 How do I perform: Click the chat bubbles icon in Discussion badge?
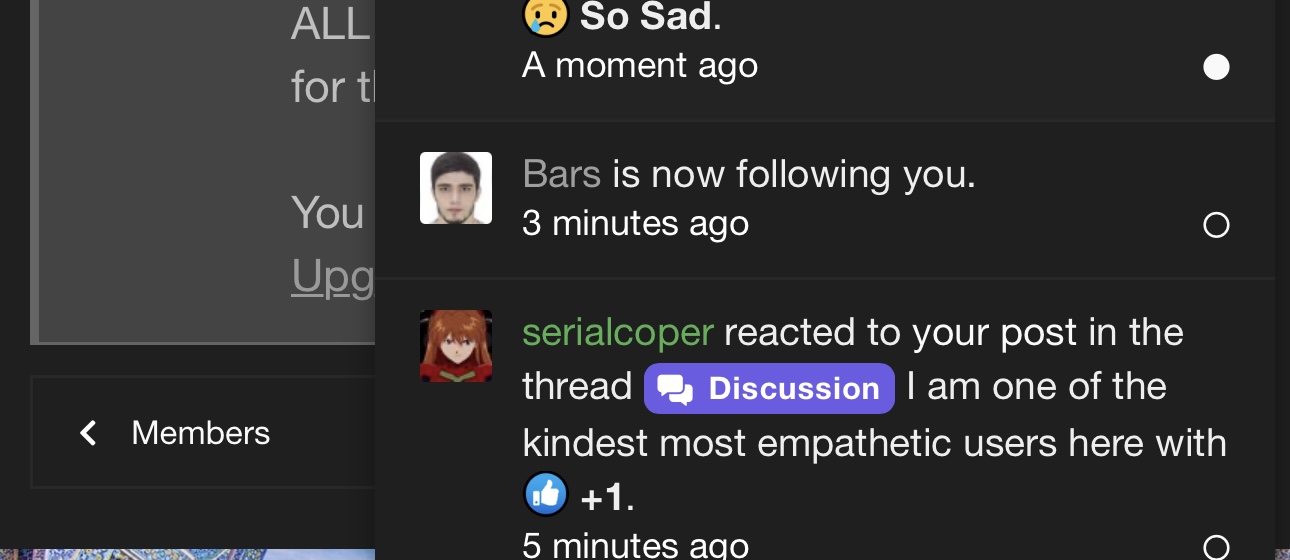[676, 389]
